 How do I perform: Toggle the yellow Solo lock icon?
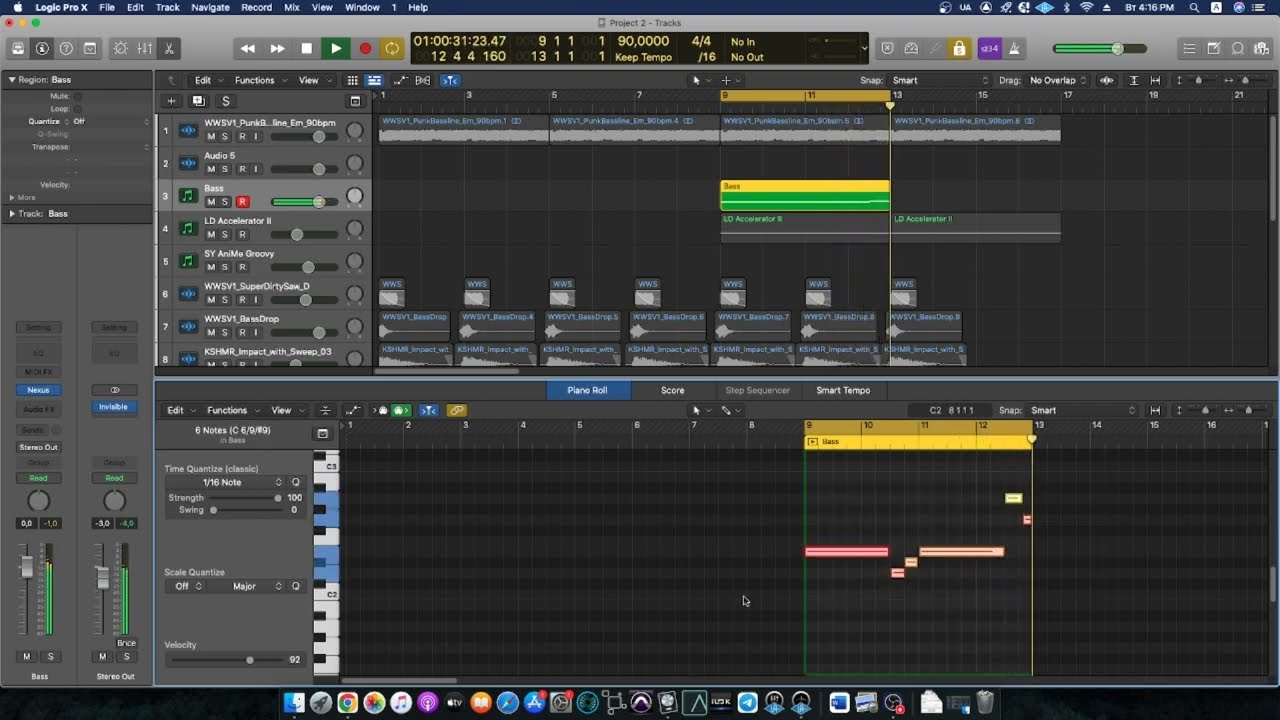pos(959,48)
